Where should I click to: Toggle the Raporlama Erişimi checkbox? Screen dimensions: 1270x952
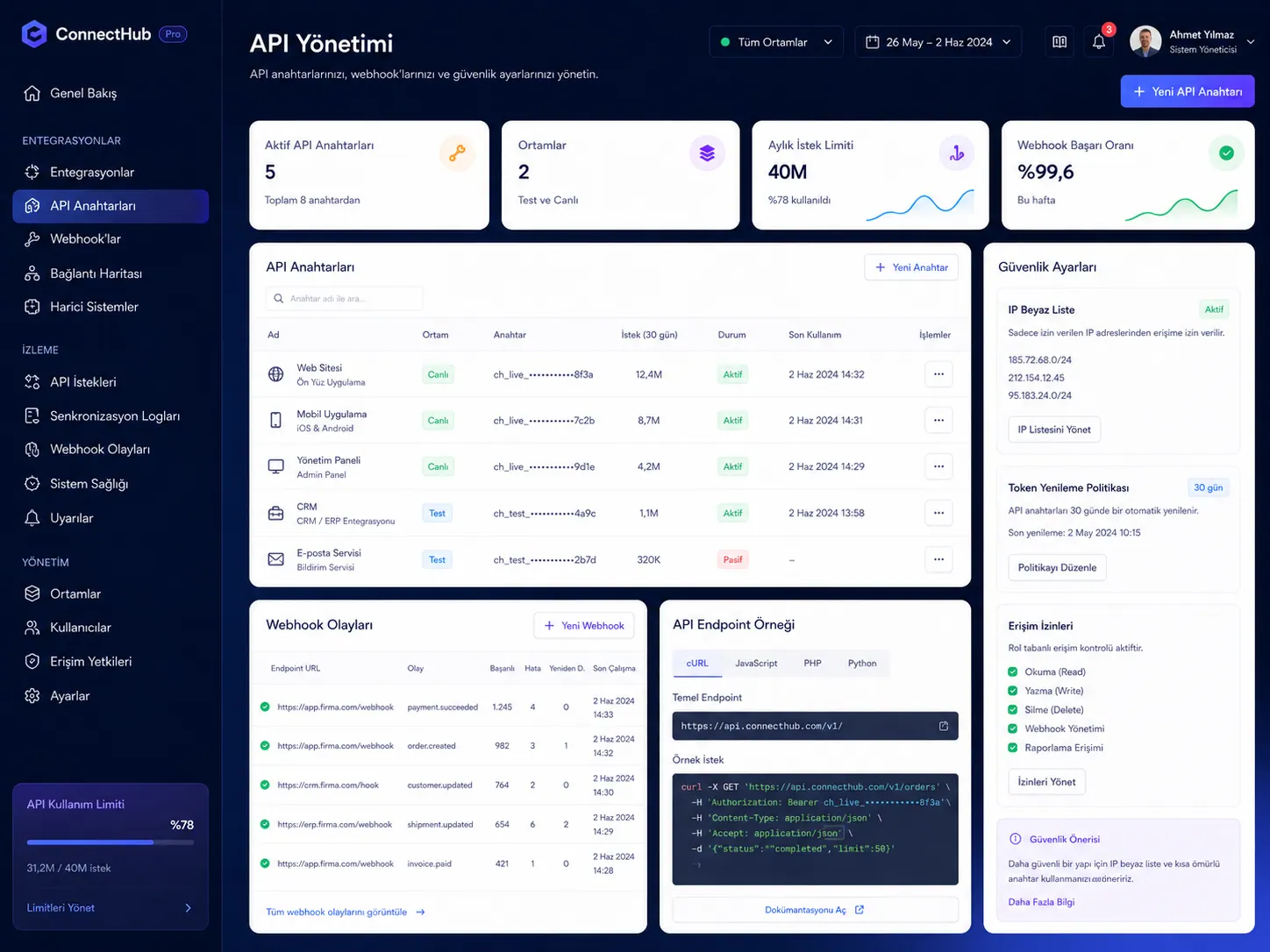click(1013, 748)
